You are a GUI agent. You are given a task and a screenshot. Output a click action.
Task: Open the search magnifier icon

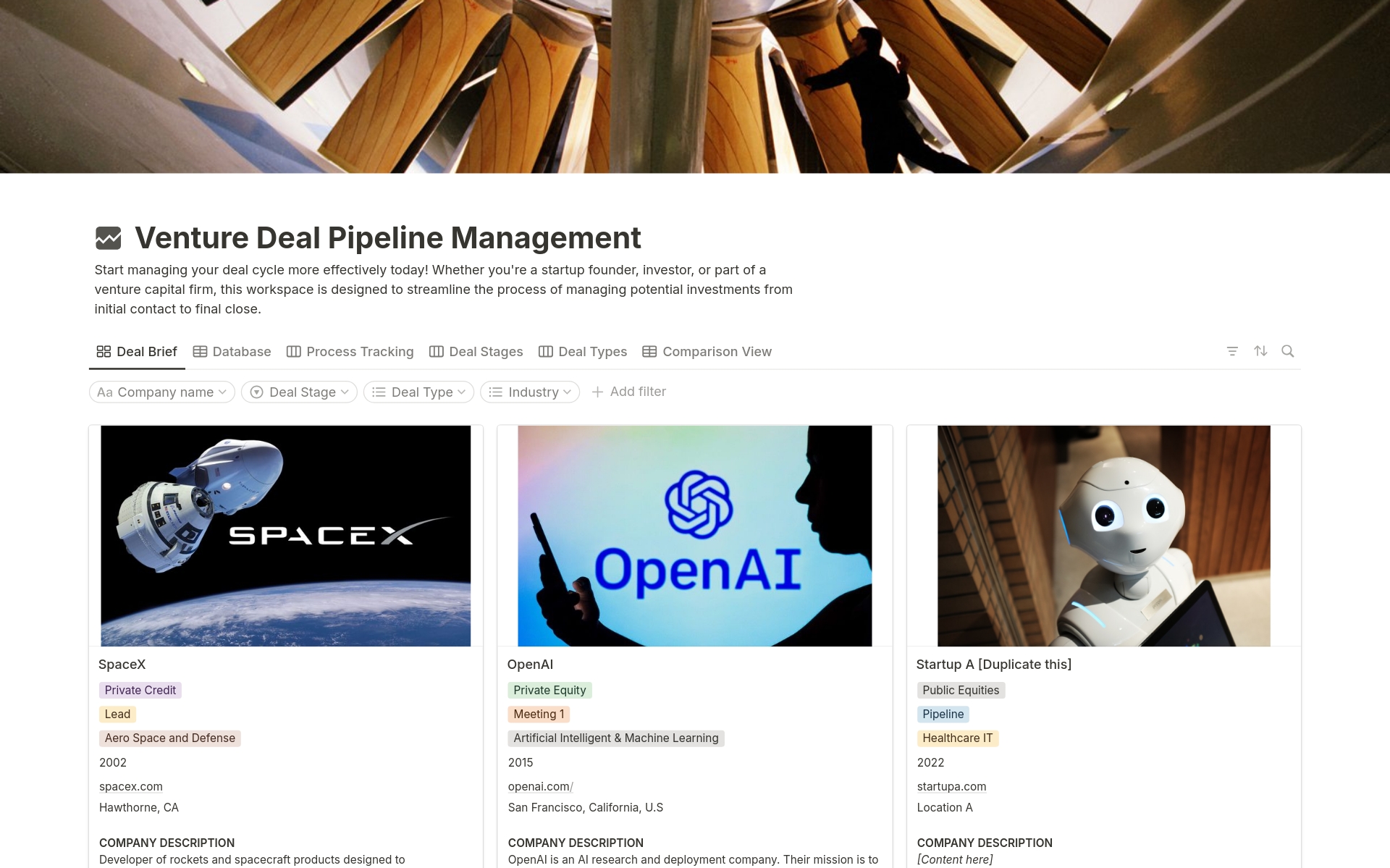click(x=1287, y=351)
